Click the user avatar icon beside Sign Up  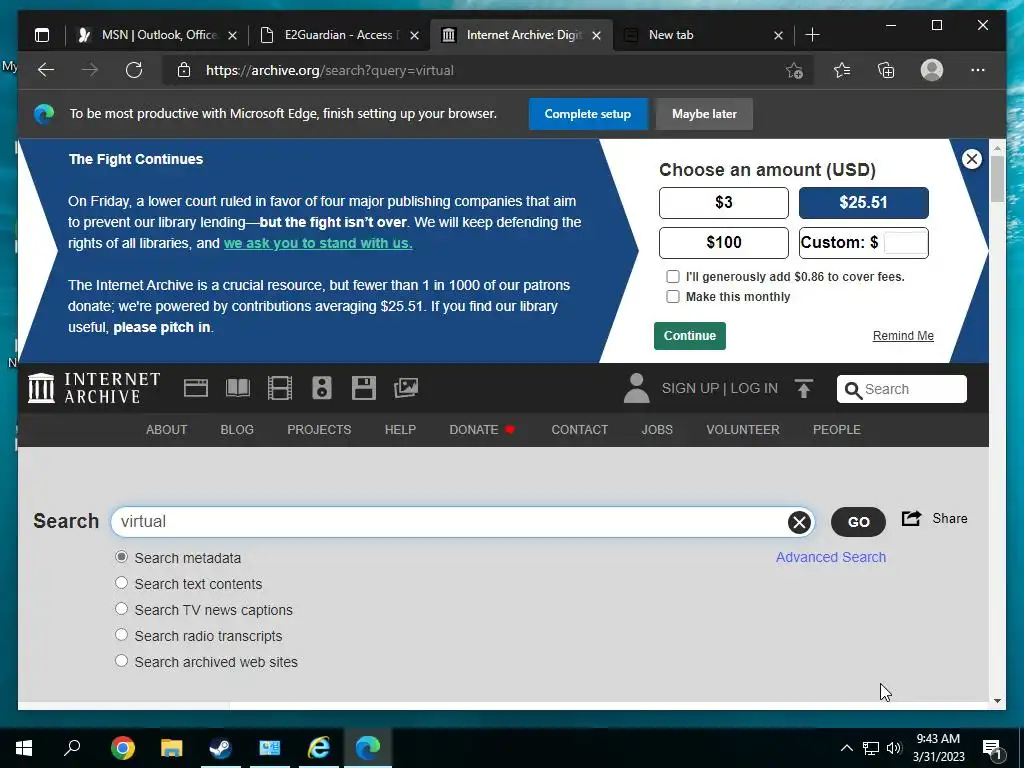pos(636,388)
